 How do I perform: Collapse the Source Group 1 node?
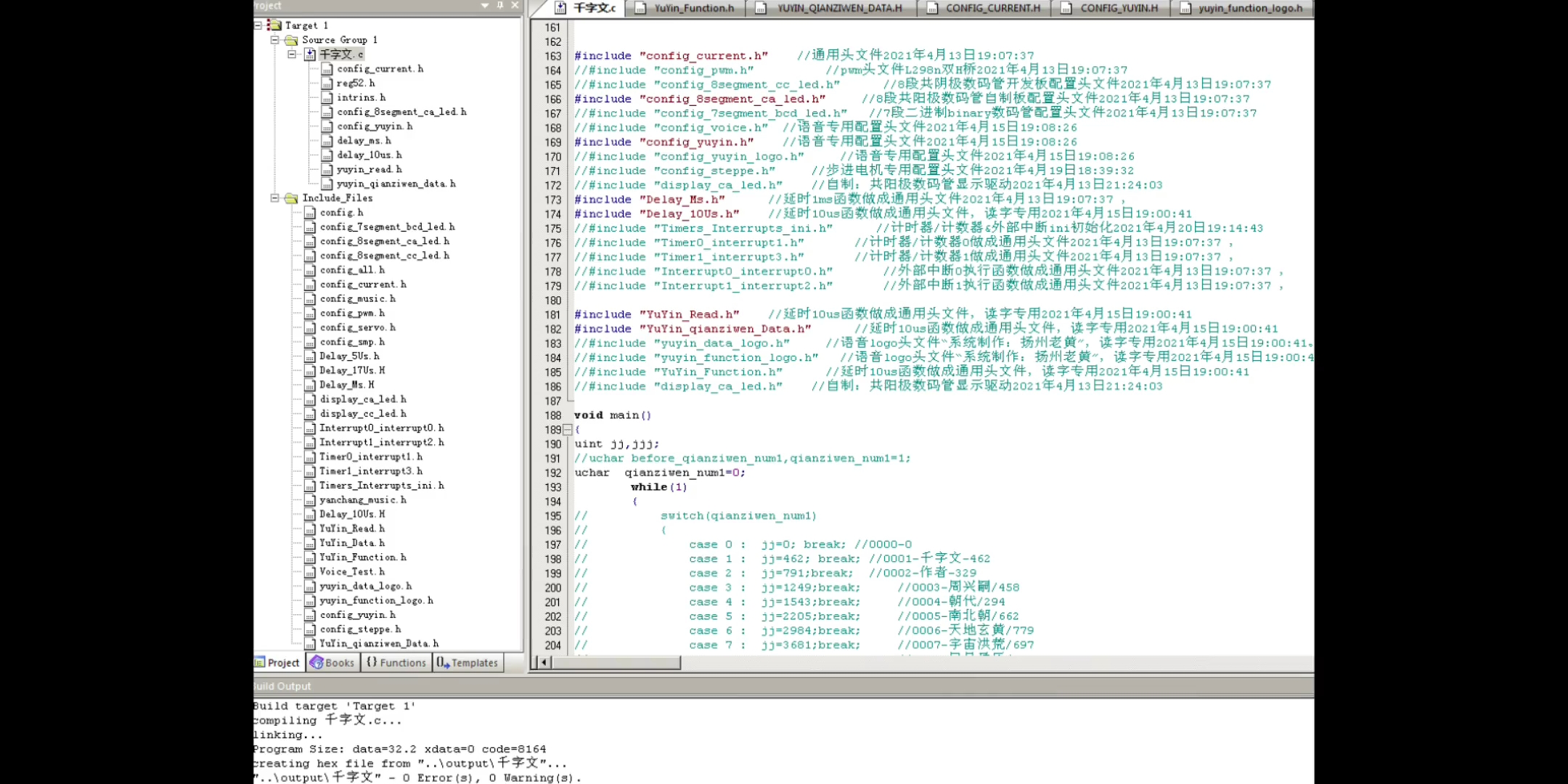[275, 40]
